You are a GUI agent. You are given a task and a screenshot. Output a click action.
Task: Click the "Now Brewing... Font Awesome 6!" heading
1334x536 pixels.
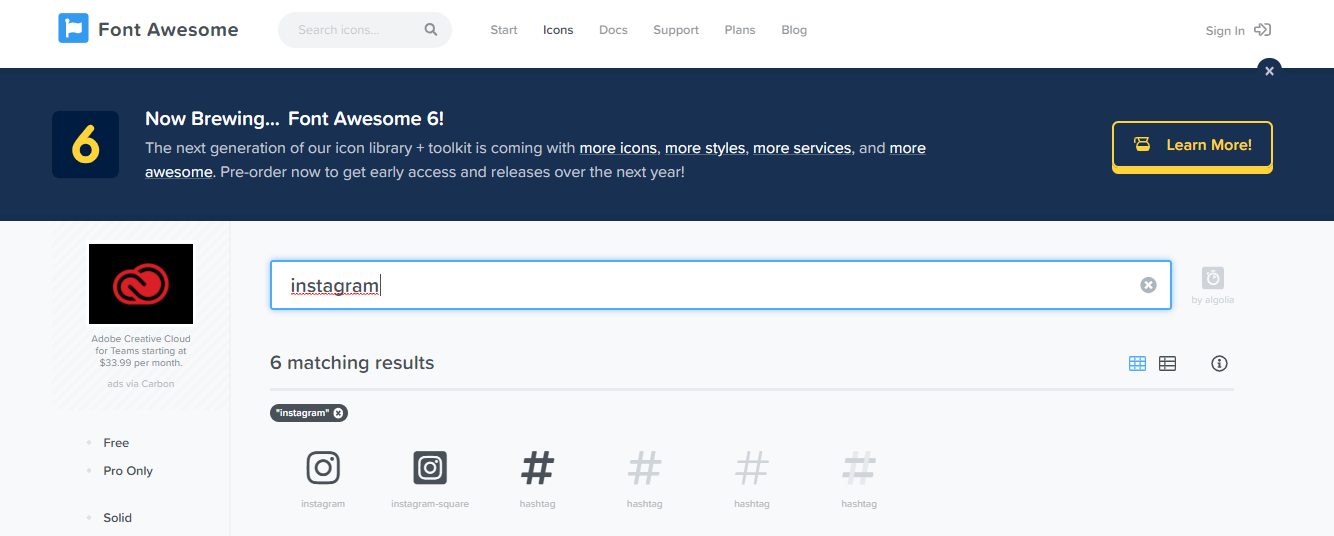pyautogui.click(x=294, y=118)
